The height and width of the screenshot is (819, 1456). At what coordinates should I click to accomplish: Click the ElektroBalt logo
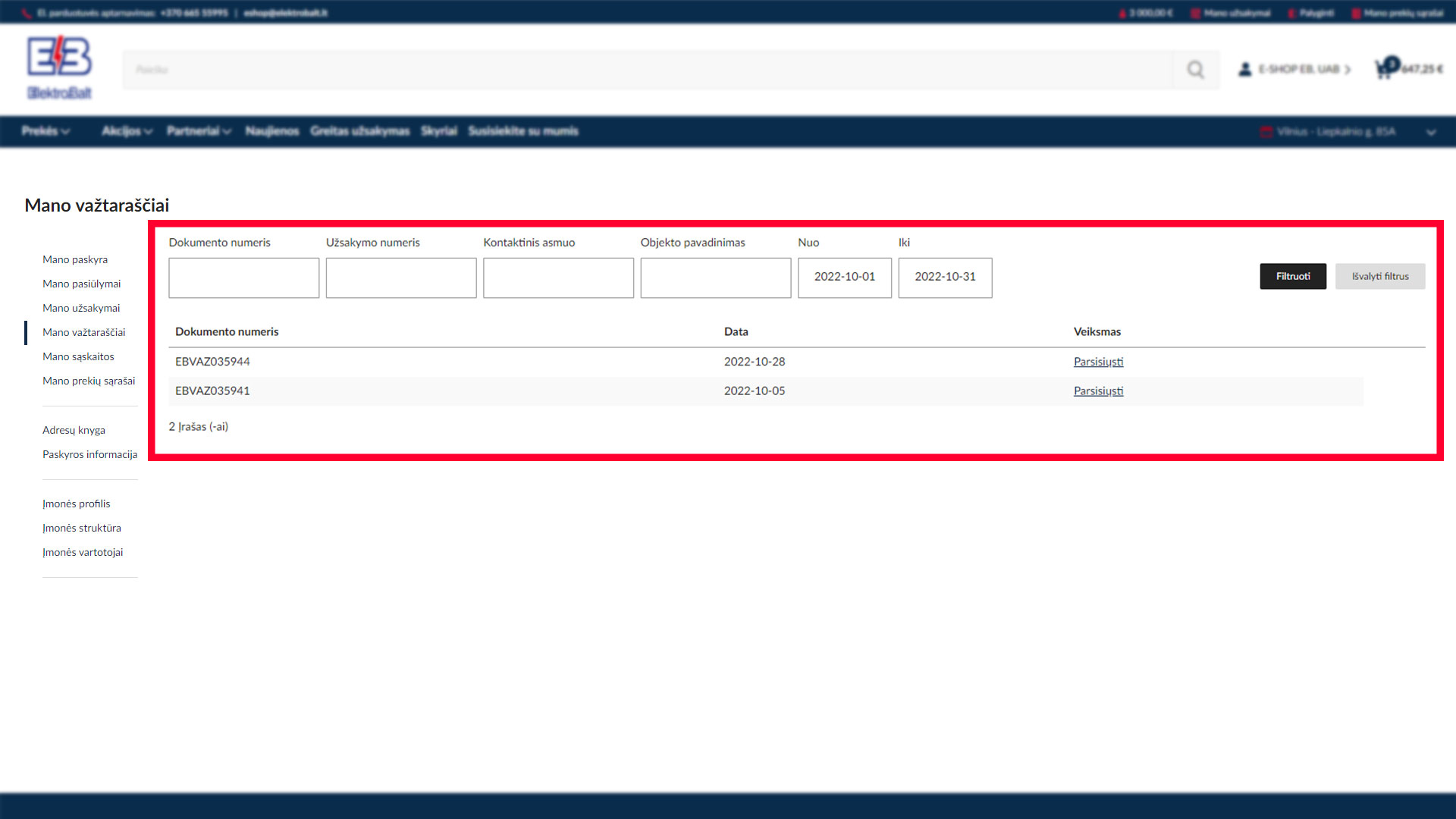coord(59,67)
